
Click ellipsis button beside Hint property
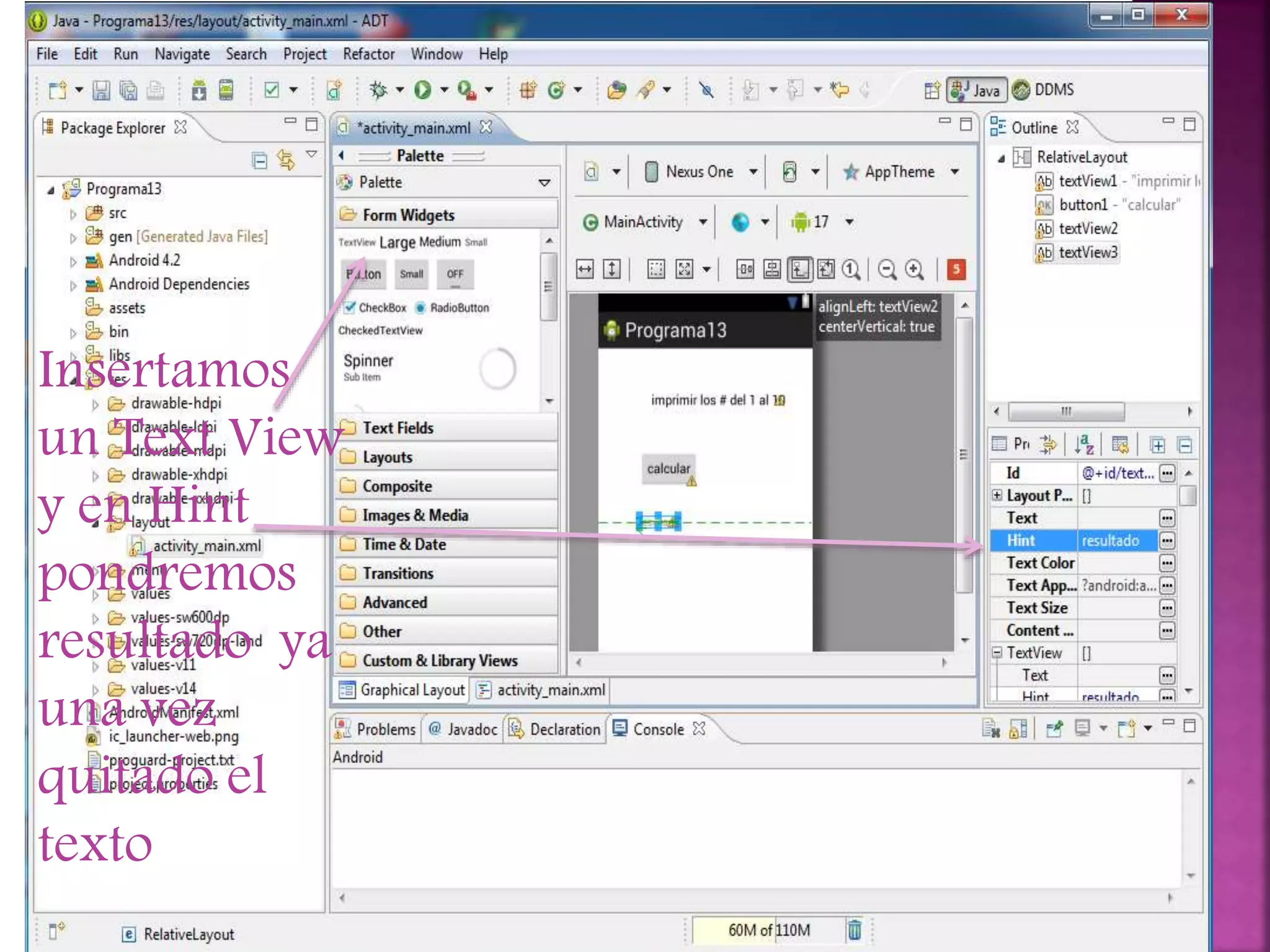[x=1167, y=540]
